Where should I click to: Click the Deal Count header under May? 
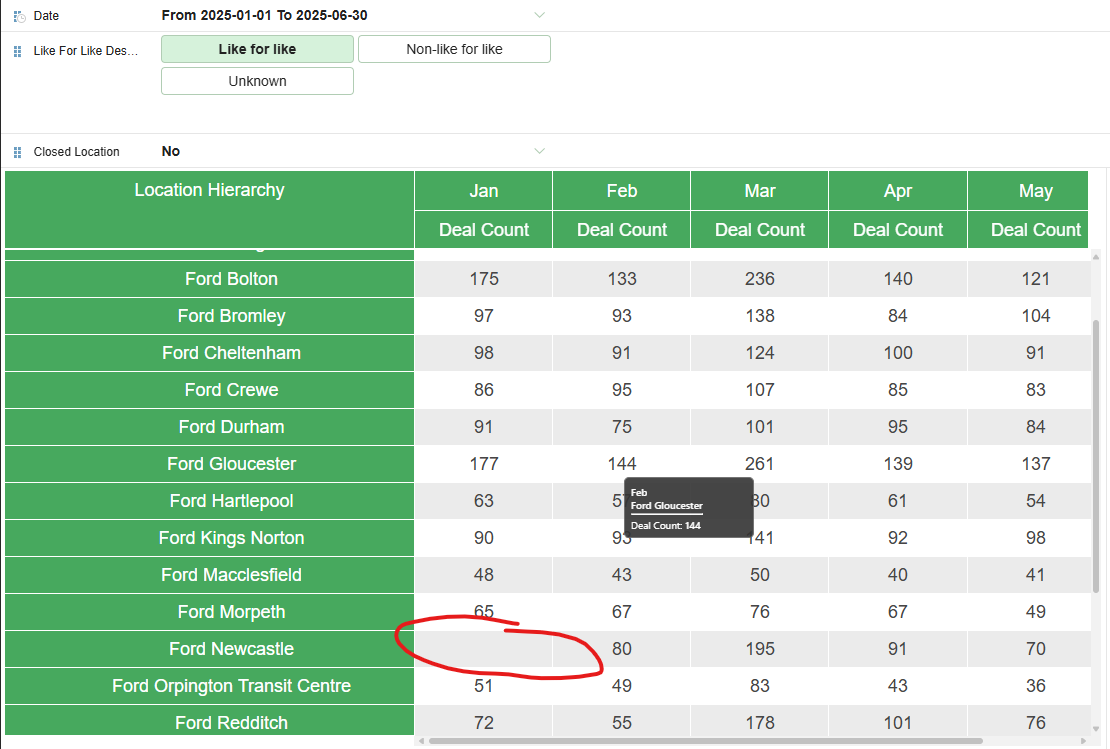click(1028, 229)
